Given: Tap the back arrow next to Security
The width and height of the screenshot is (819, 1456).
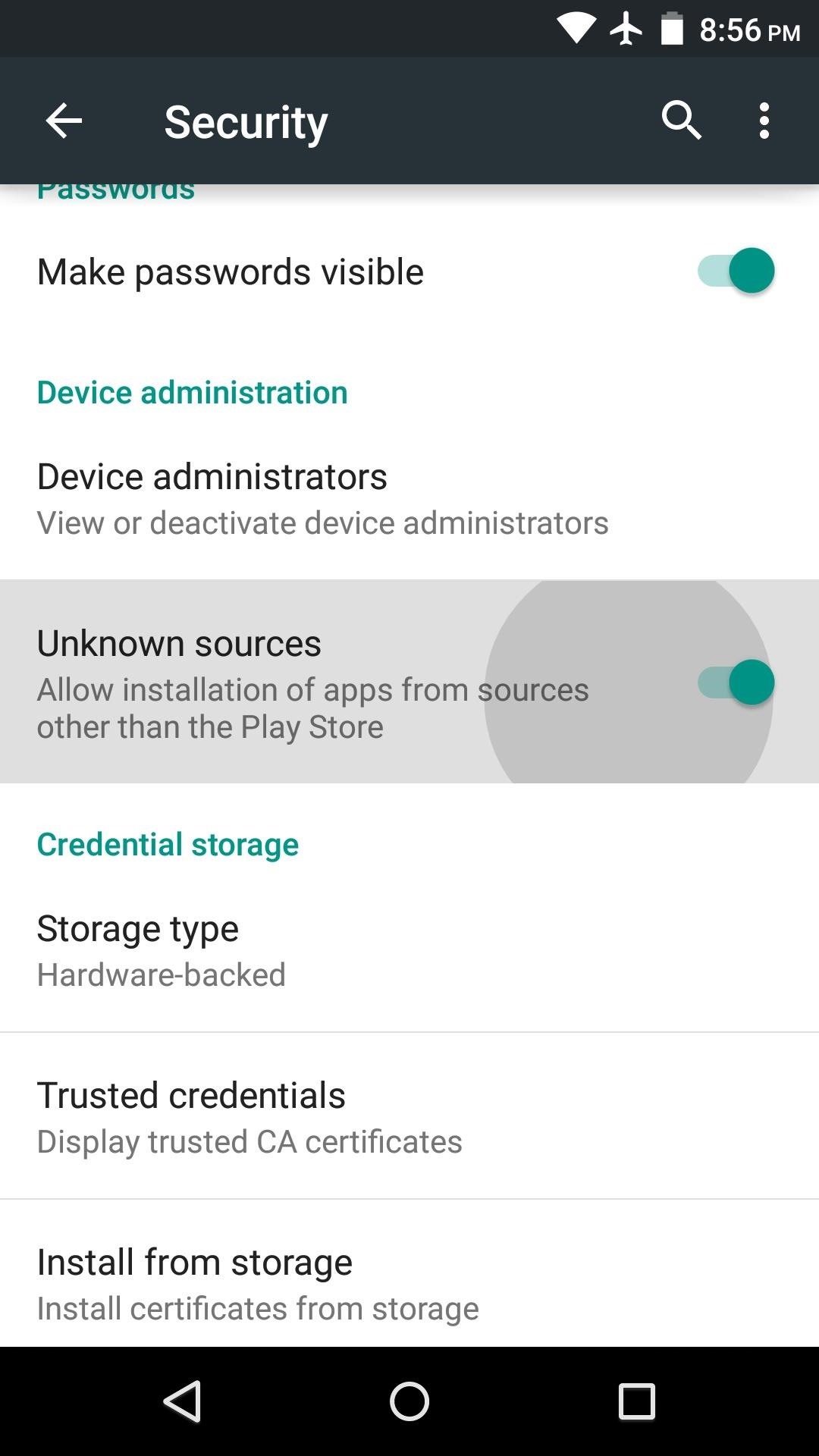Looking at the screenshot, I should [x=63, y=120].
